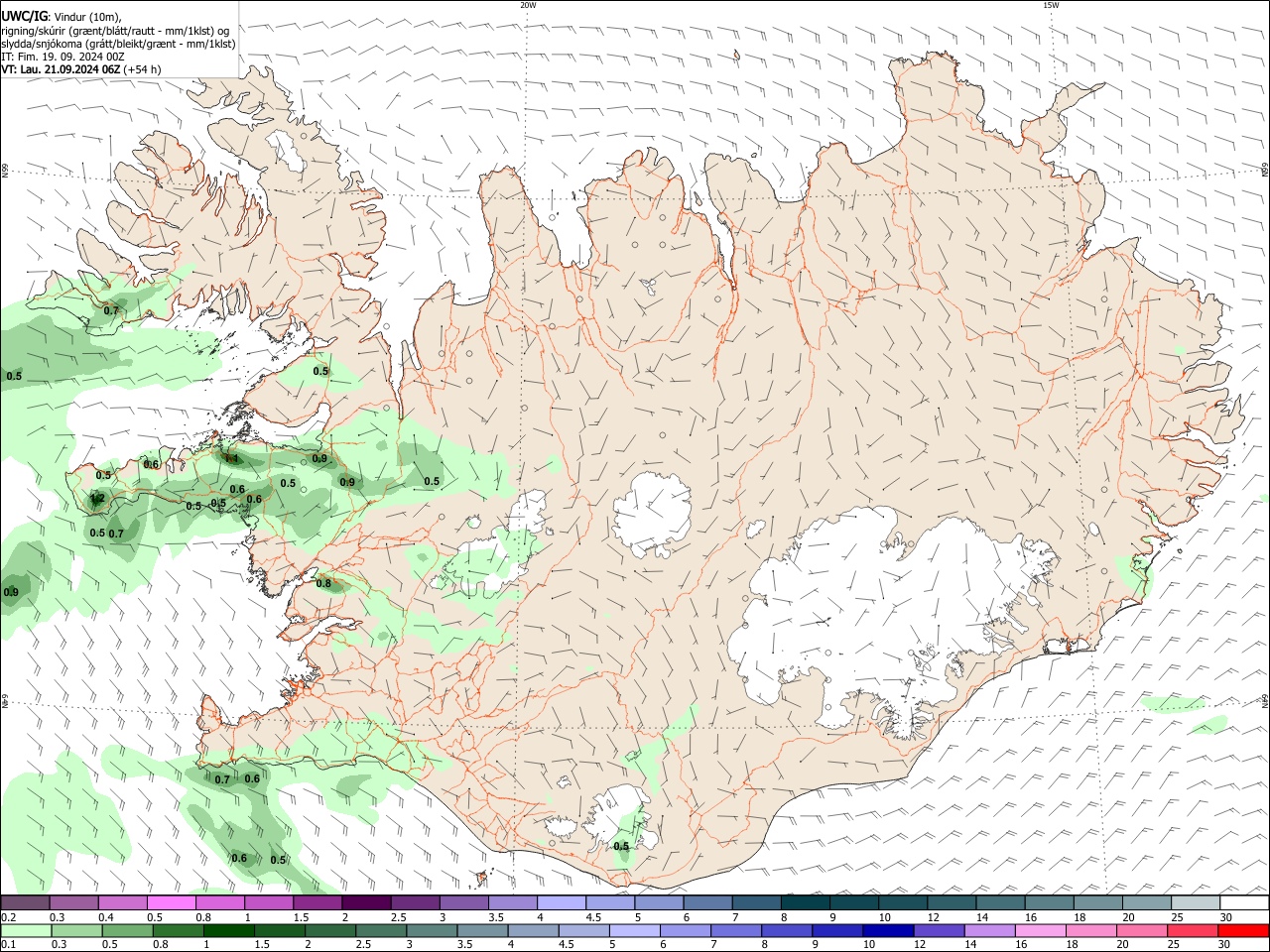Select the light green 0.1 rain swatch
The width and height of the screenshot is (1270, 952).
point(25,930)
